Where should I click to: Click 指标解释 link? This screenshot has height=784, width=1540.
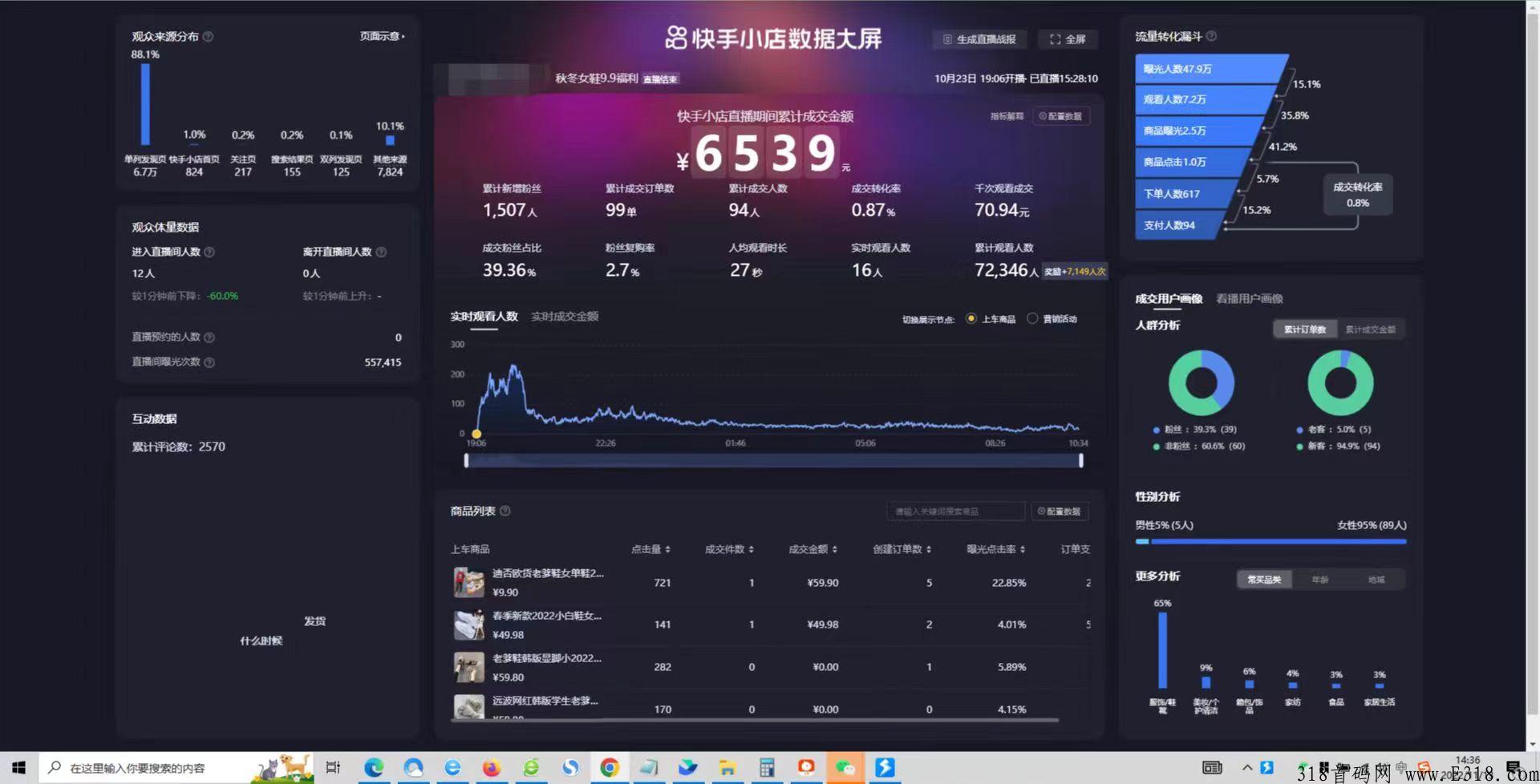pyautogui.click(x=1007, y=116)
